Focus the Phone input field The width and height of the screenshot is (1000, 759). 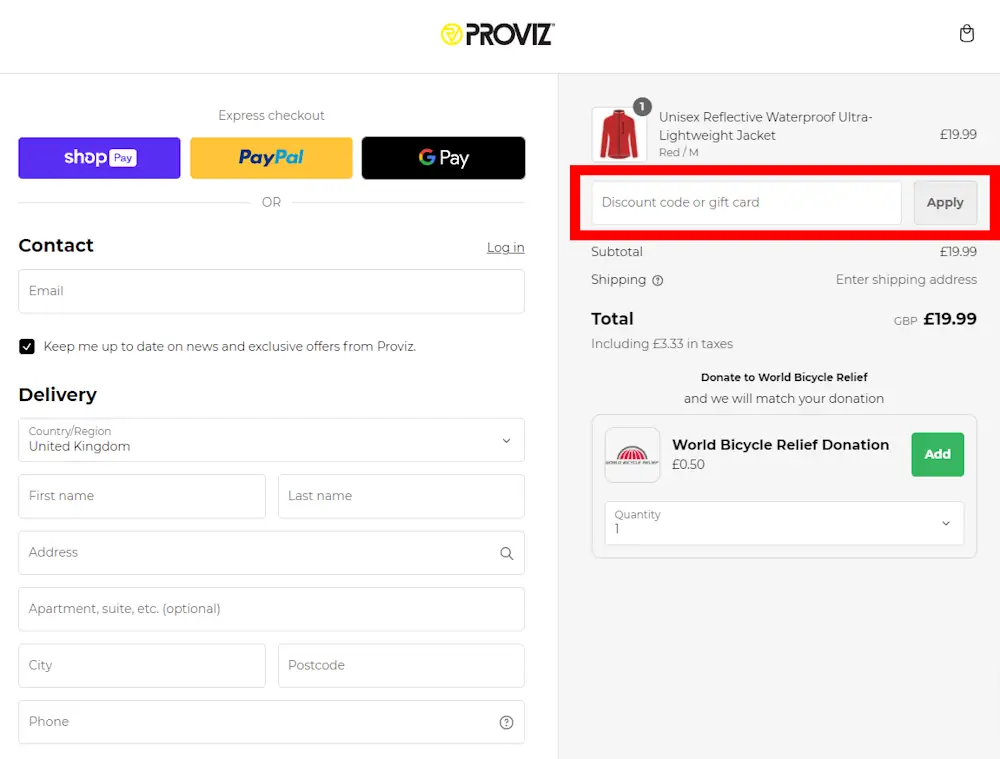click(x=272, y=722)
